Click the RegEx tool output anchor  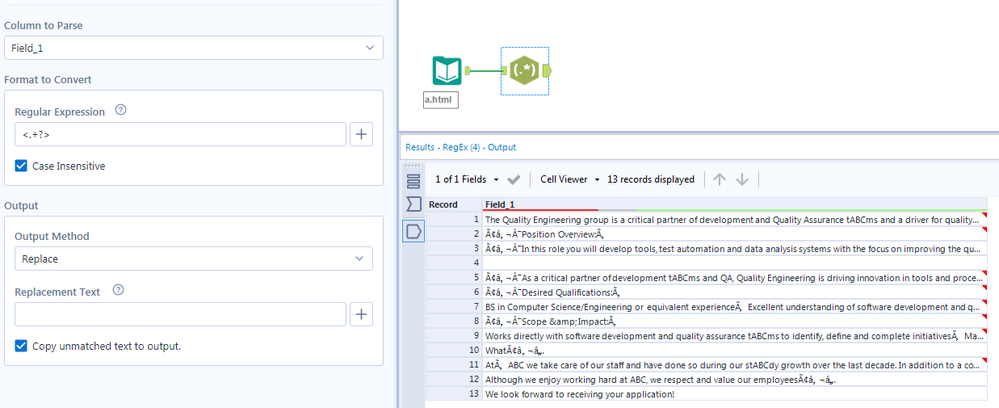(x=547, y=71)
